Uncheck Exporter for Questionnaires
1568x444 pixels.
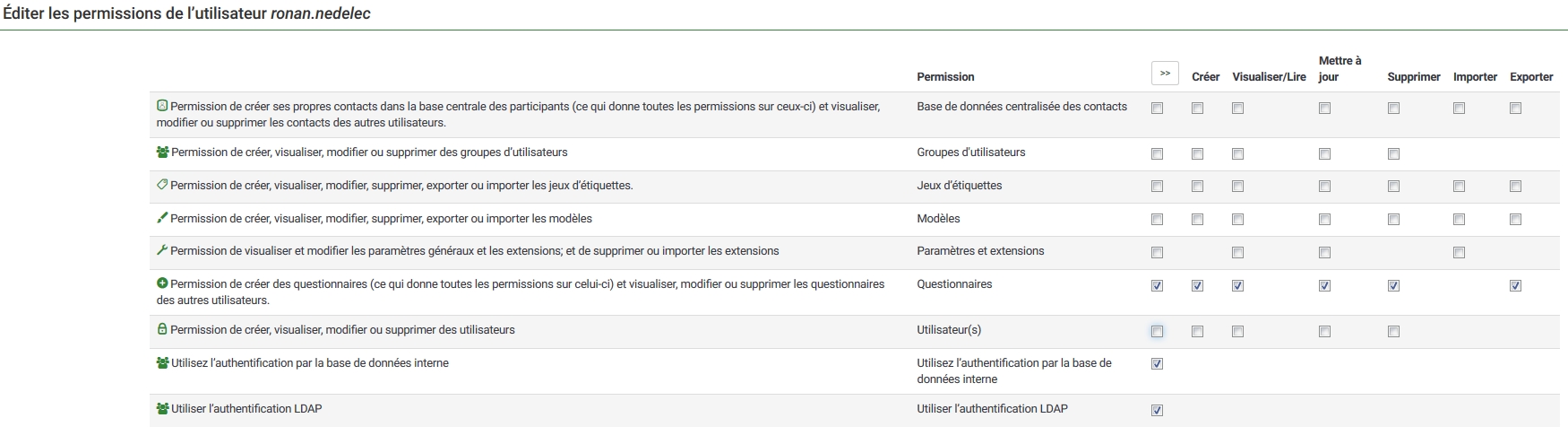(x=1515, y=286)
